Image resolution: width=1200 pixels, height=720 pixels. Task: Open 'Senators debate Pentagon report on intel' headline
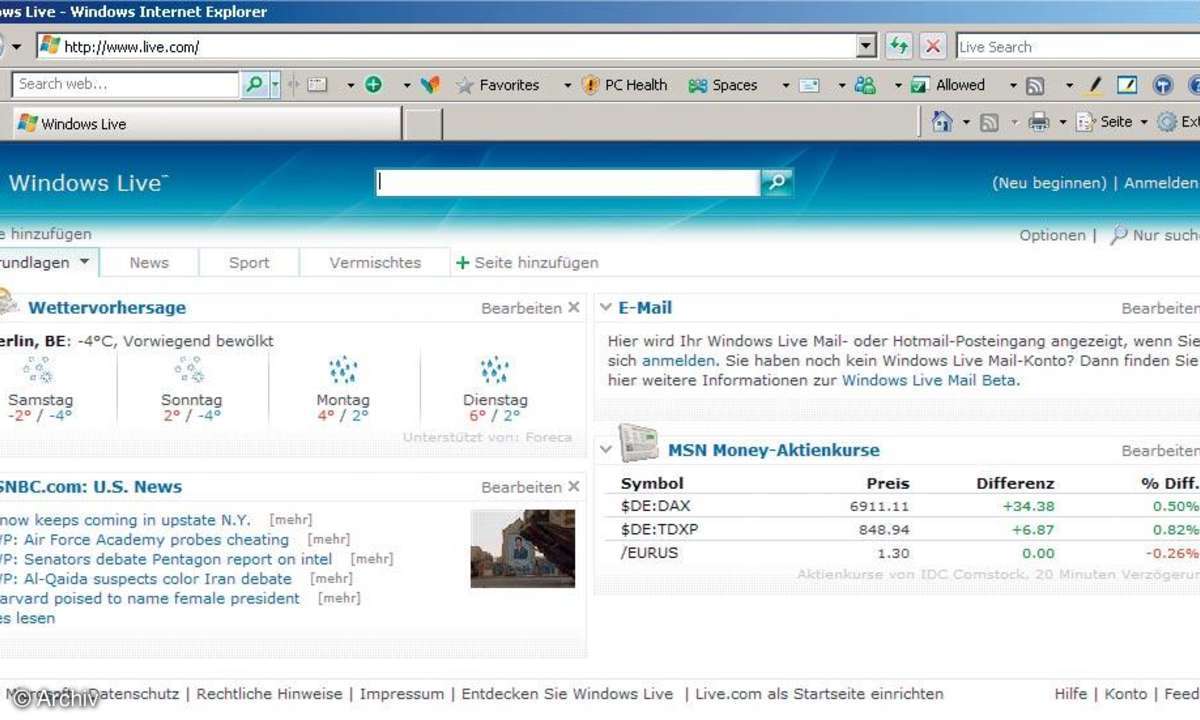tap(178, 559)
